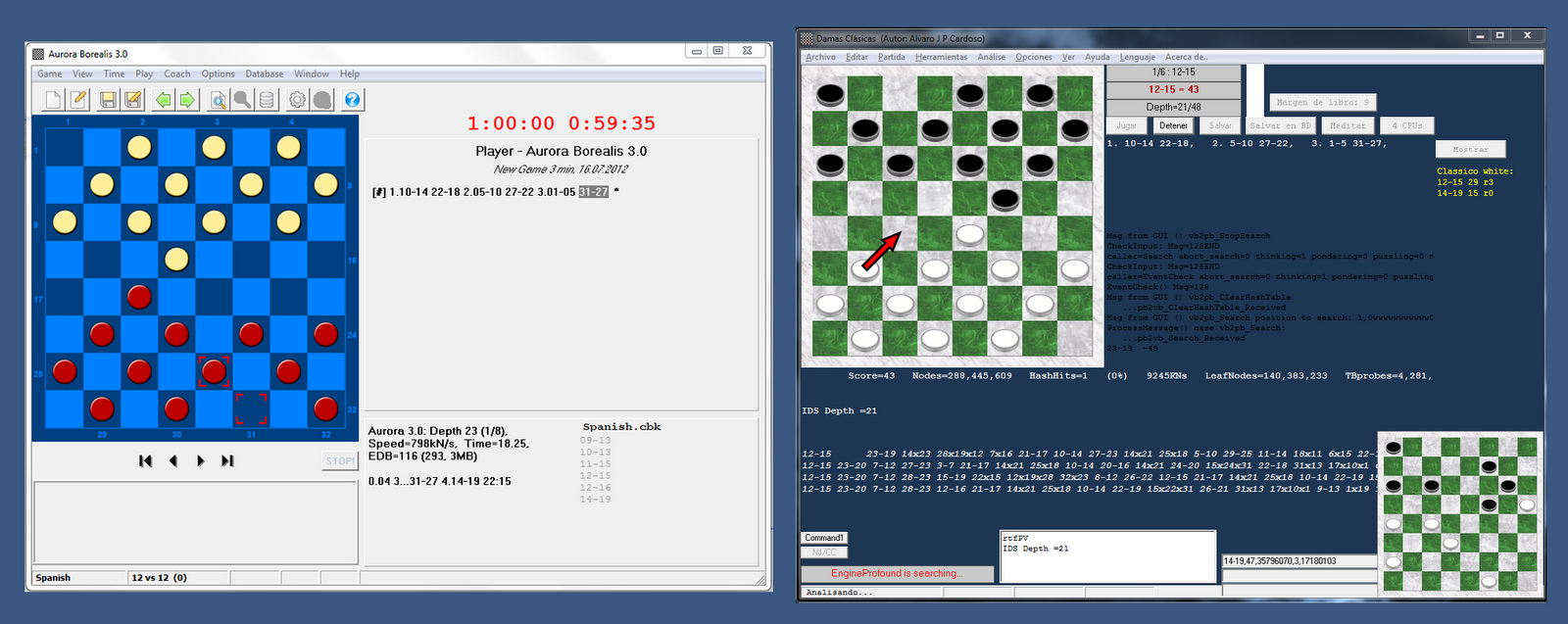Click the rtfPV text box showing IDS Depth
The image size is (1568, 624).
pos(1107,556)
